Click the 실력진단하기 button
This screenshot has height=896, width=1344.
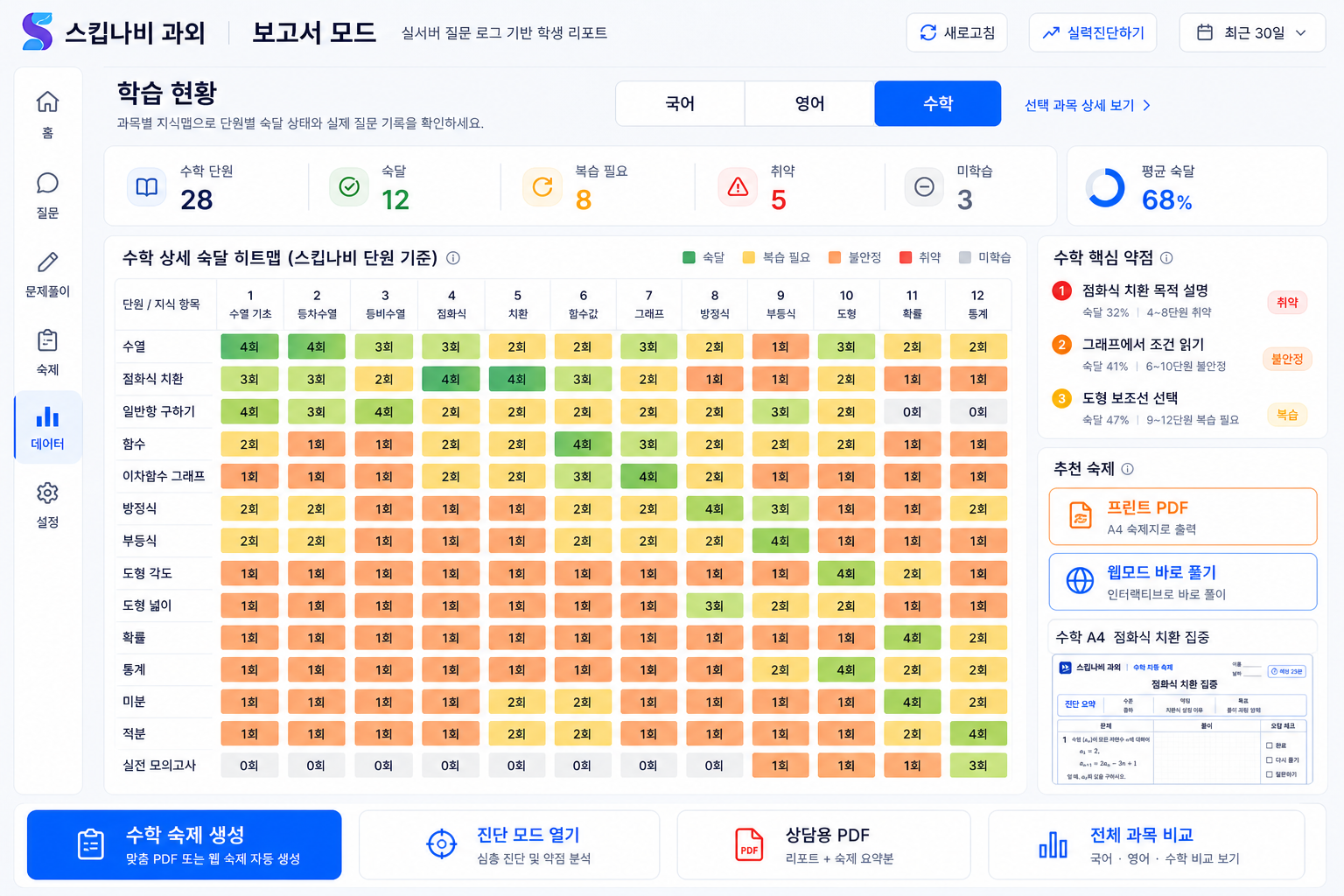click(x=1093, y=32)
